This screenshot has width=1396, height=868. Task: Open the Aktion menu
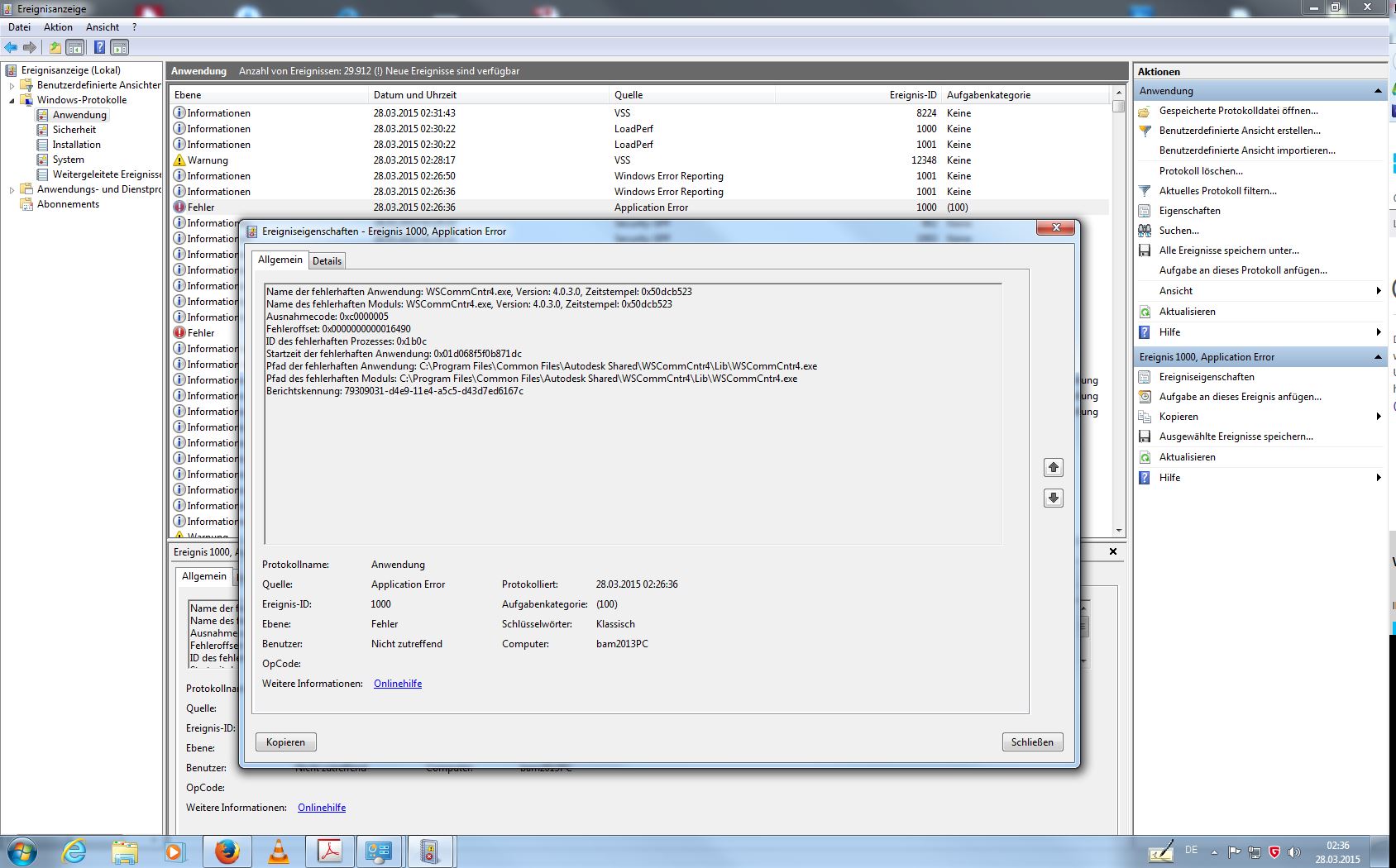[x=58, y=27]
